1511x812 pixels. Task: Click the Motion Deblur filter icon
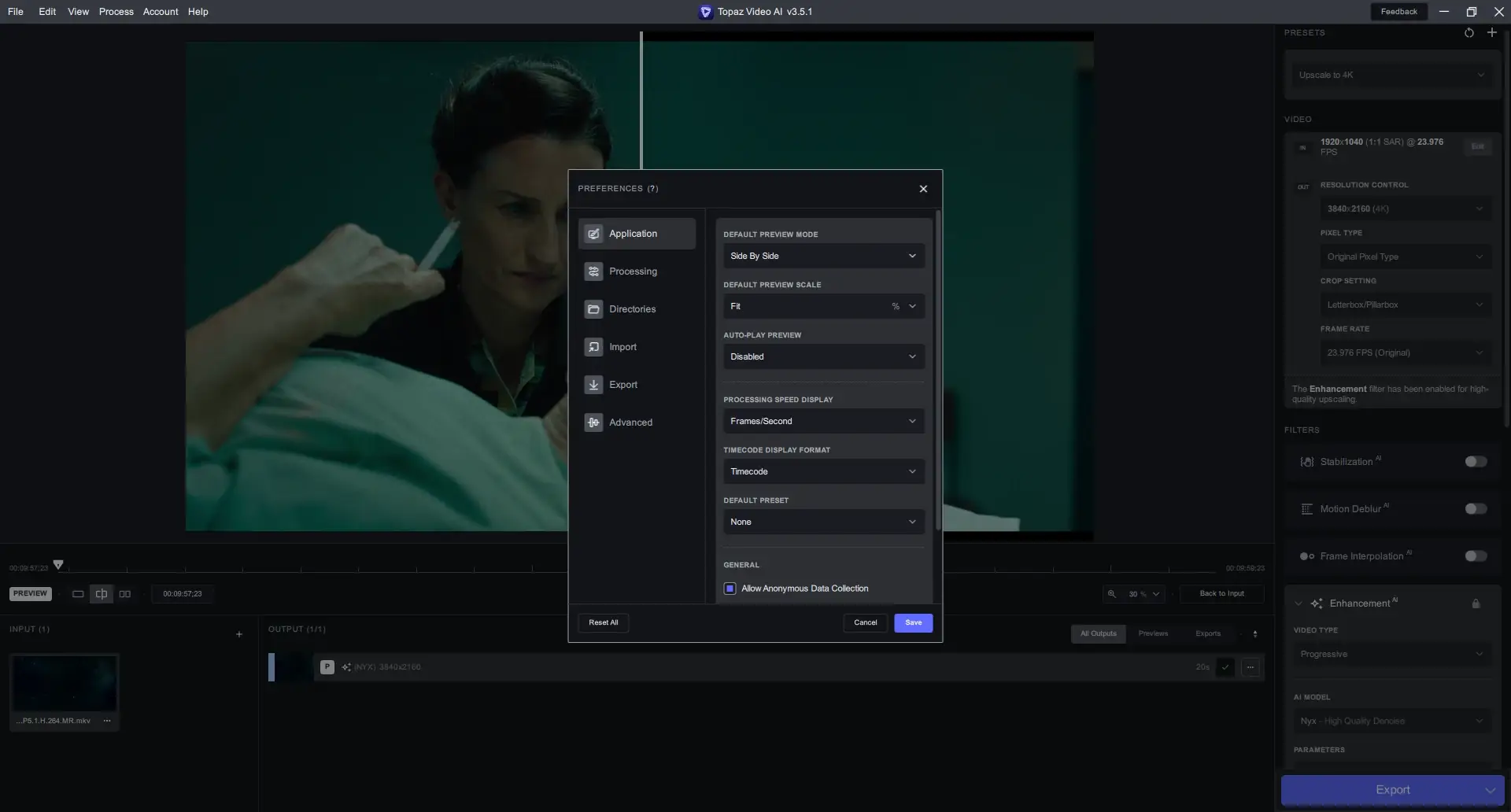point(1307,509)
